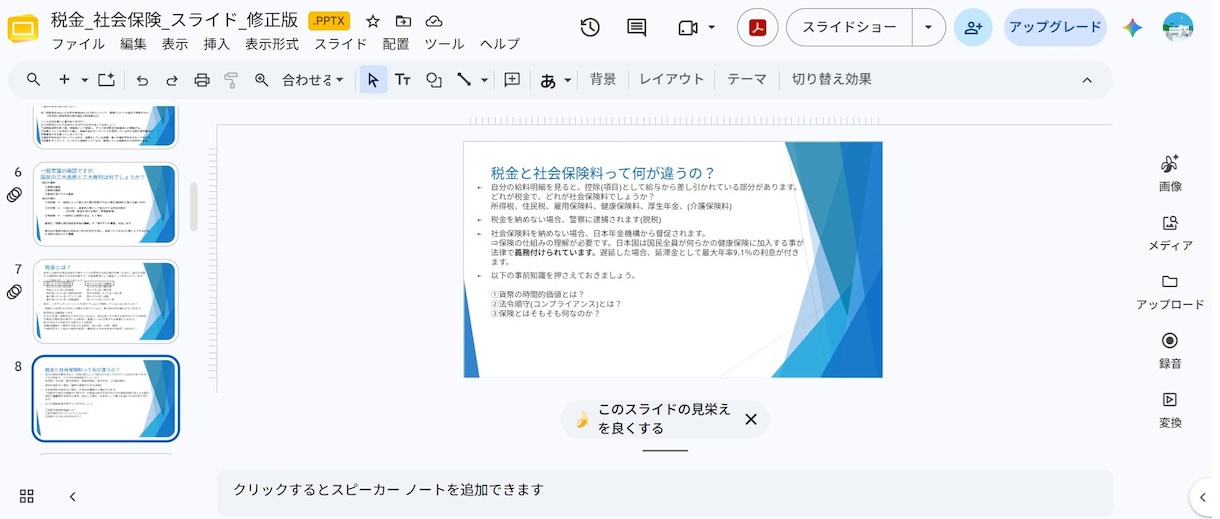Select slide 7 thumbnail

[106, 302]
